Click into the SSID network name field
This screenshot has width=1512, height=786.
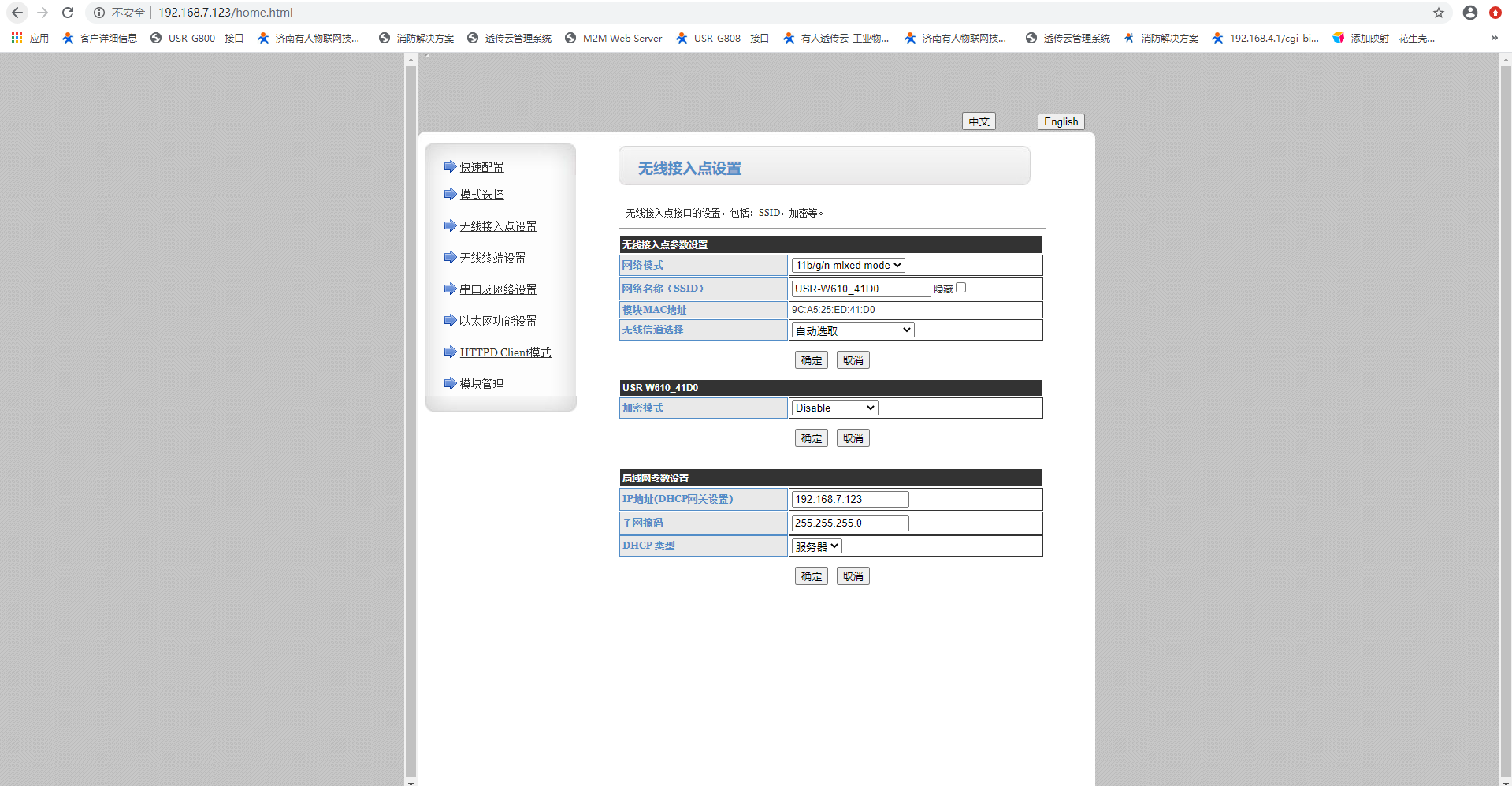point(860,289)
